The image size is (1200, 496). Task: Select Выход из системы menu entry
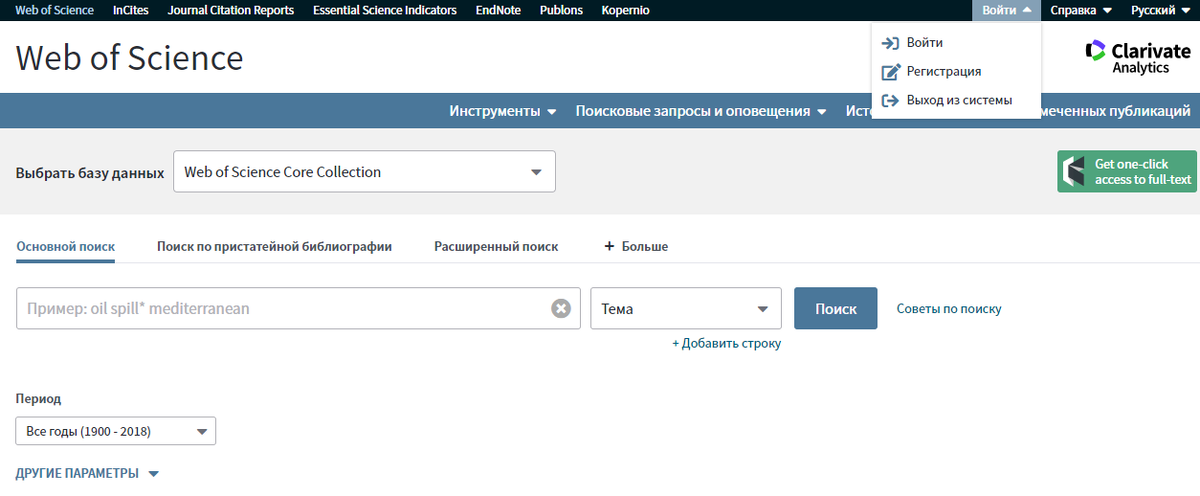pos(959,100)
